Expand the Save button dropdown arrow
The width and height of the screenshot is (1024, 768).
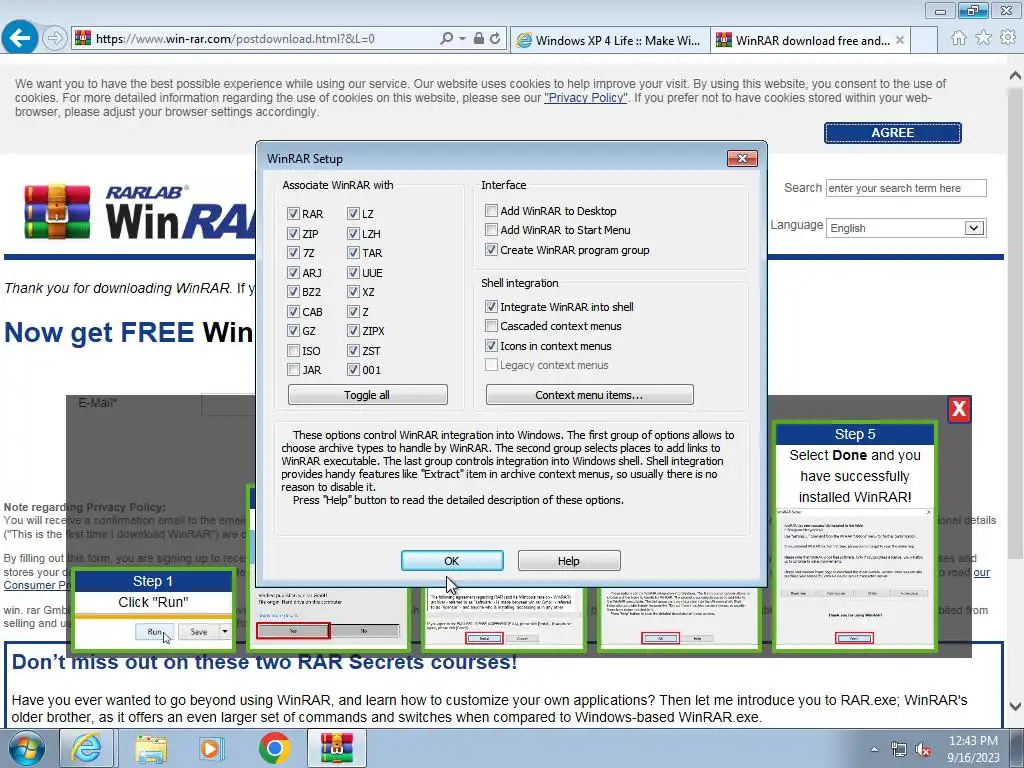click(x=225, y=632)
